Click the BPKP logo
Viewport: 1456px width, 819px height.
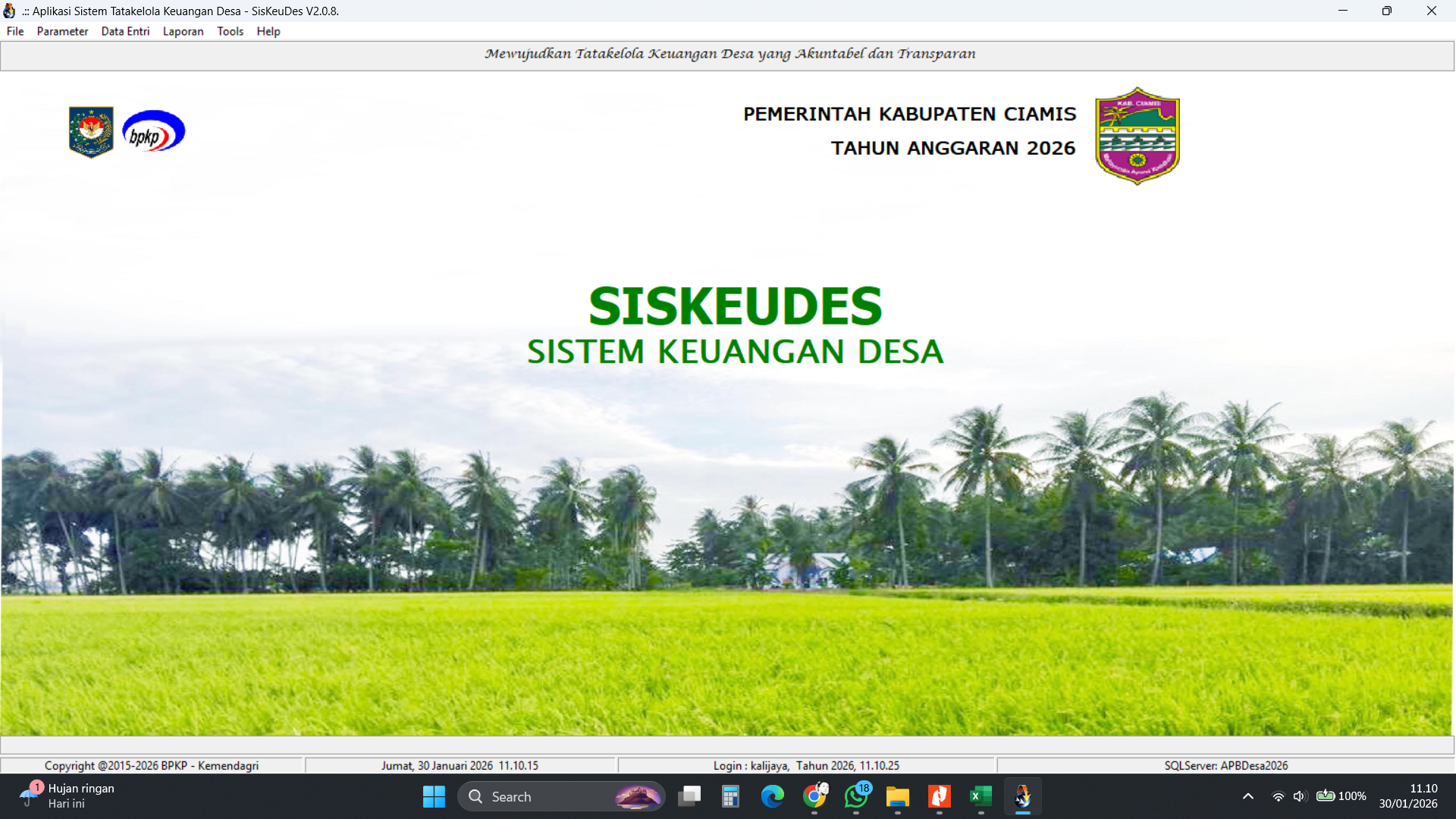(154, 132)
